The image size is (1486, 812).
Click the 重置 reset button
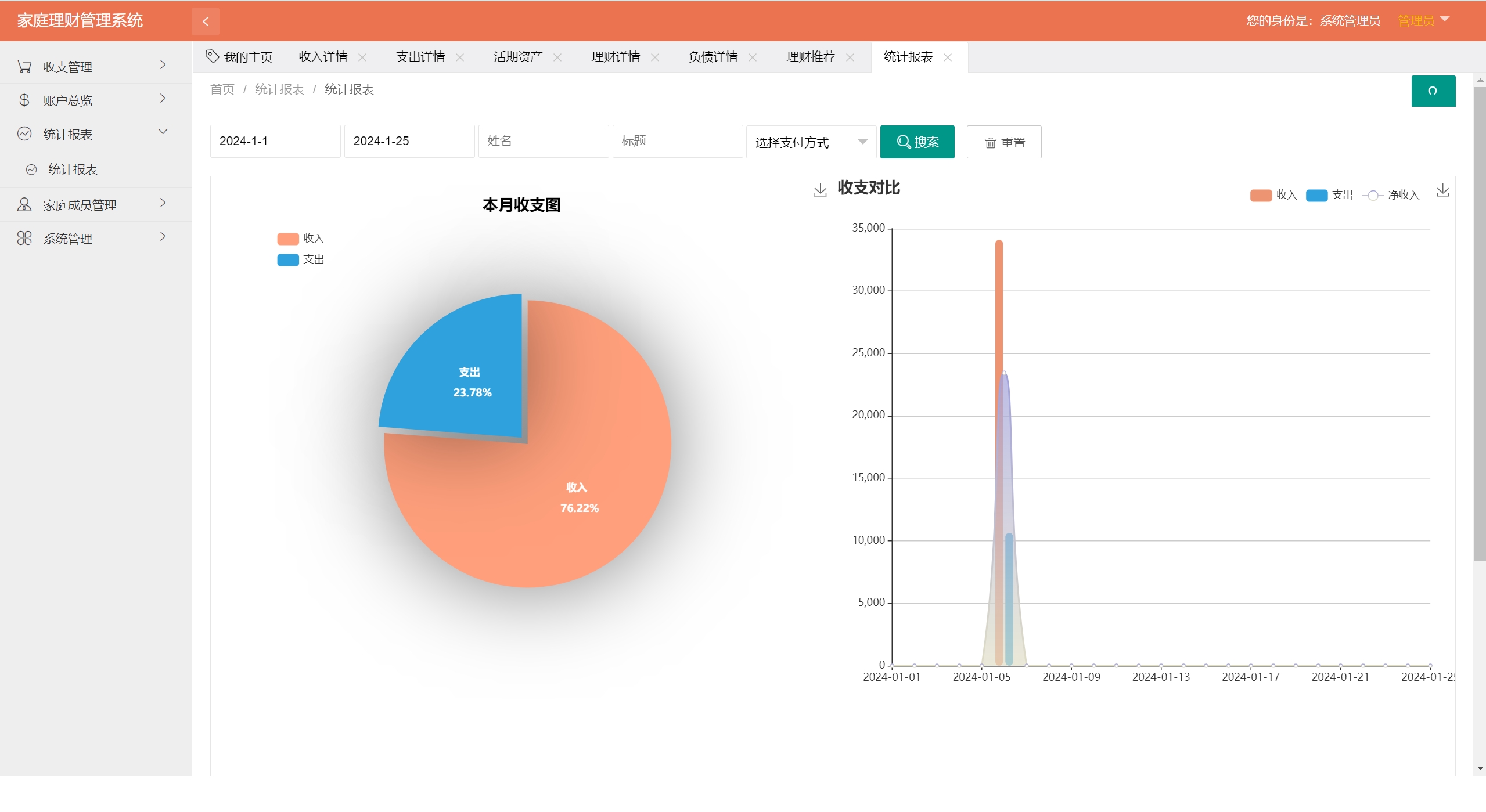pyautogui.click(x=1003, y=142)
